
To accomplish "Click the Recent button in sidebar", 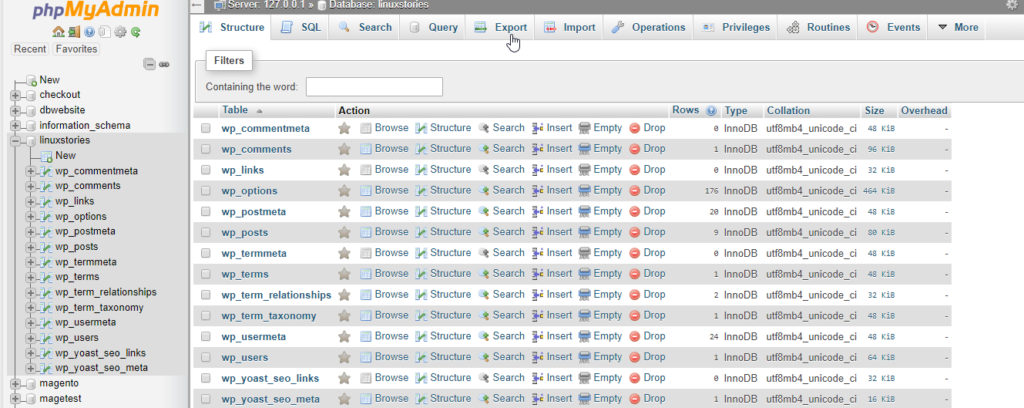I will click(30, 49).
